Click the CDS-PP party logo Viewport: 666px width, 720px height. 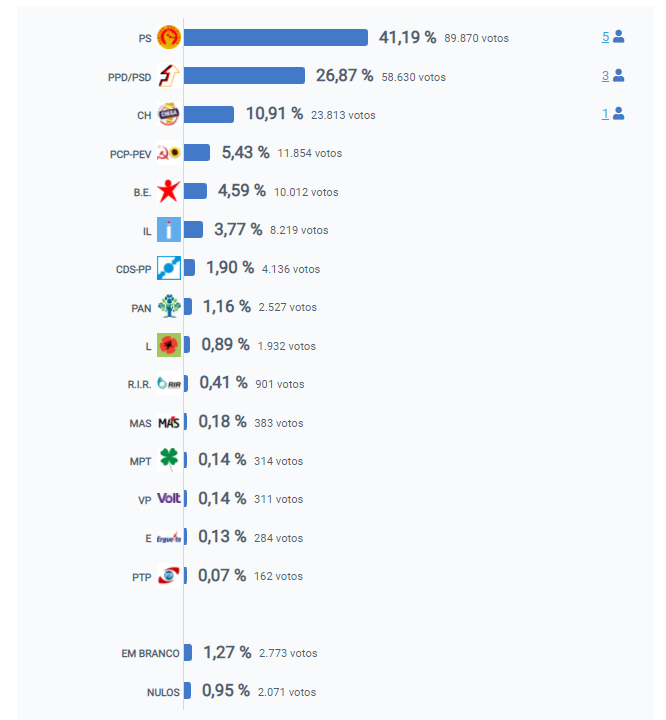[169, 268]
